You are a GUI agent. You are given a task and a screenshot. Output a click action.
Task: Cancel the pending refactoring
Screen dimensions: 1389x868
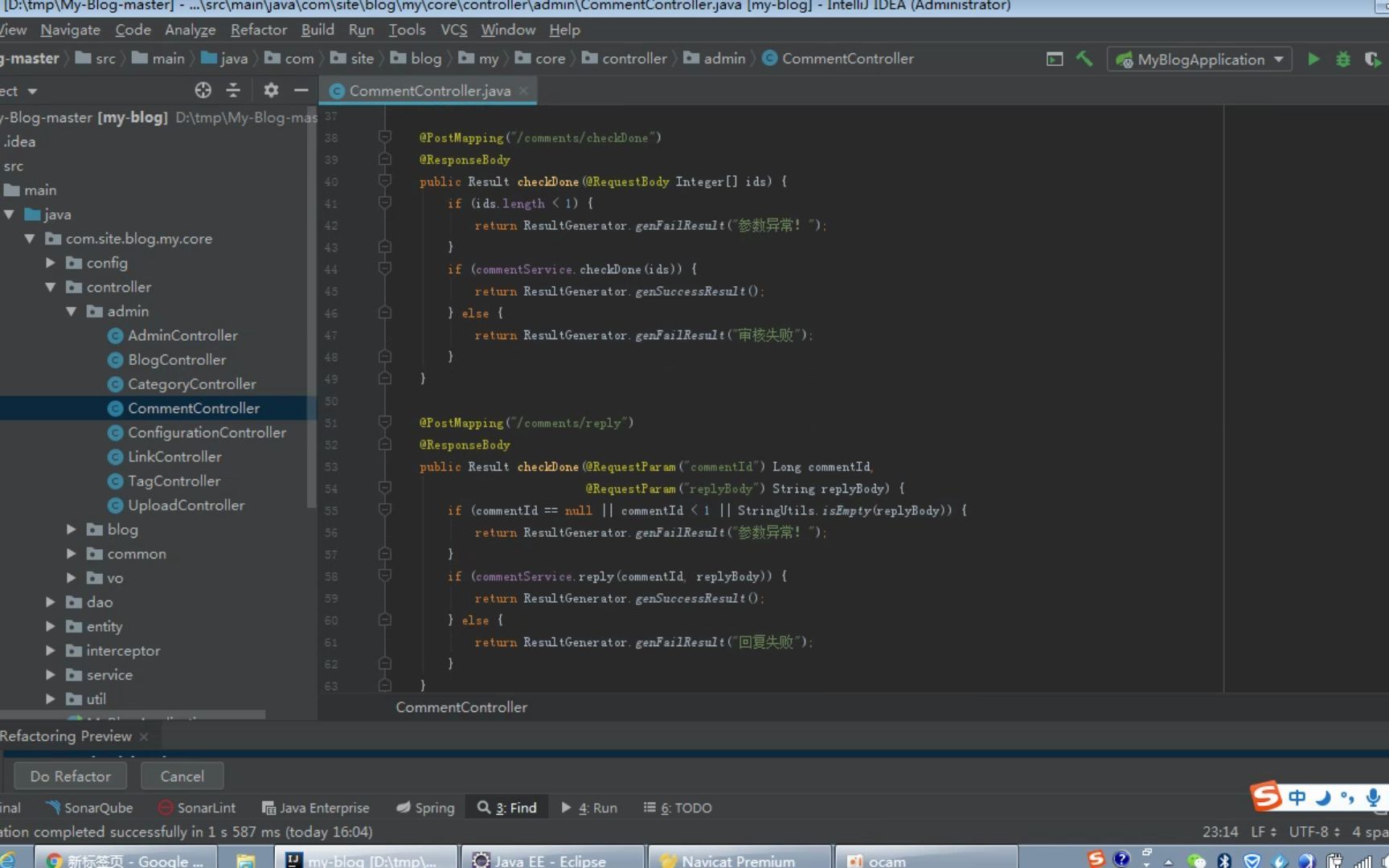tap(182, 776)
